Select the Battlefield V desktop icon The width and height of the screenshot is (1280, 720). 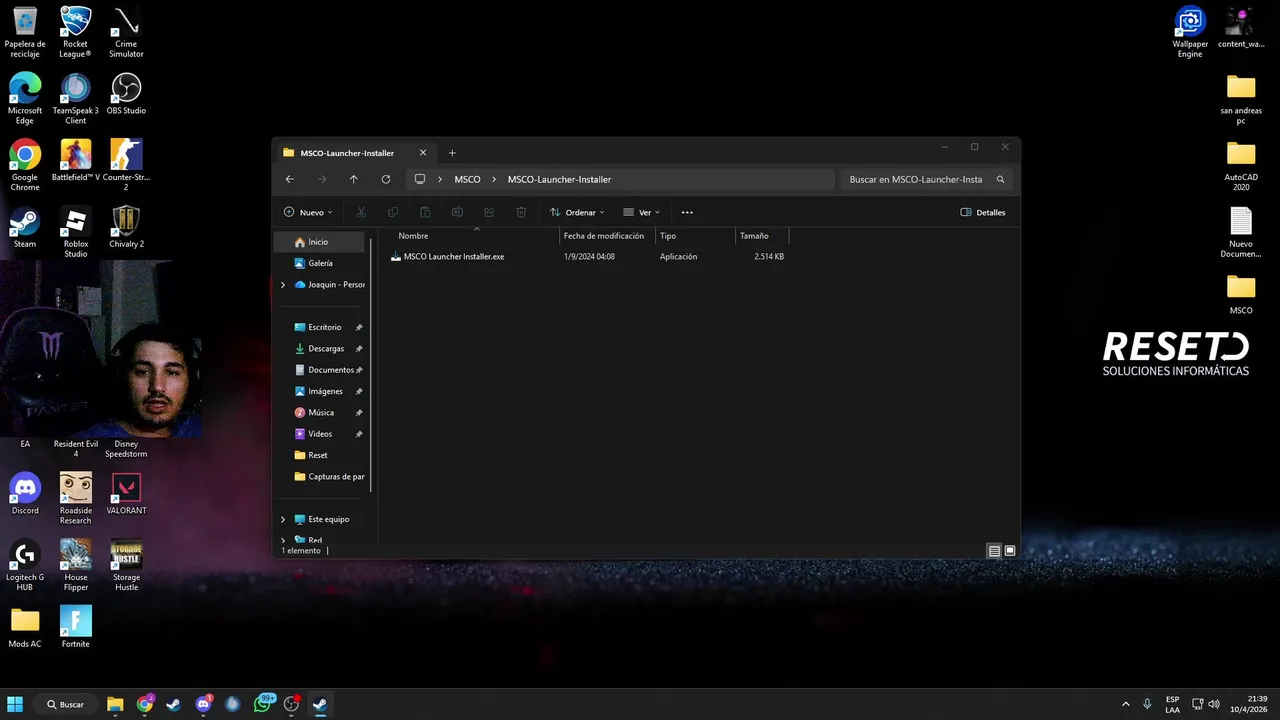tap(76, 160)
